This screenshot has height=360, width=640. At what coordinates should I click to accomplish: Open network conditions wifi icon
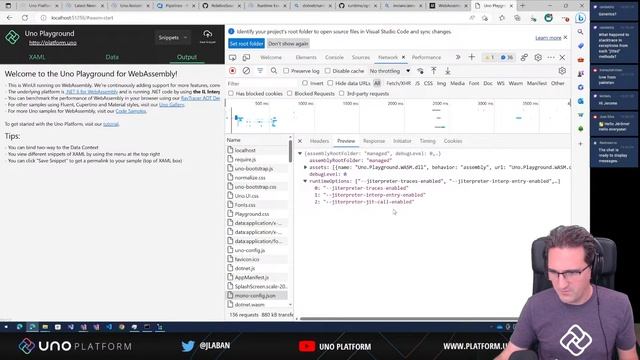pos(420,71)
